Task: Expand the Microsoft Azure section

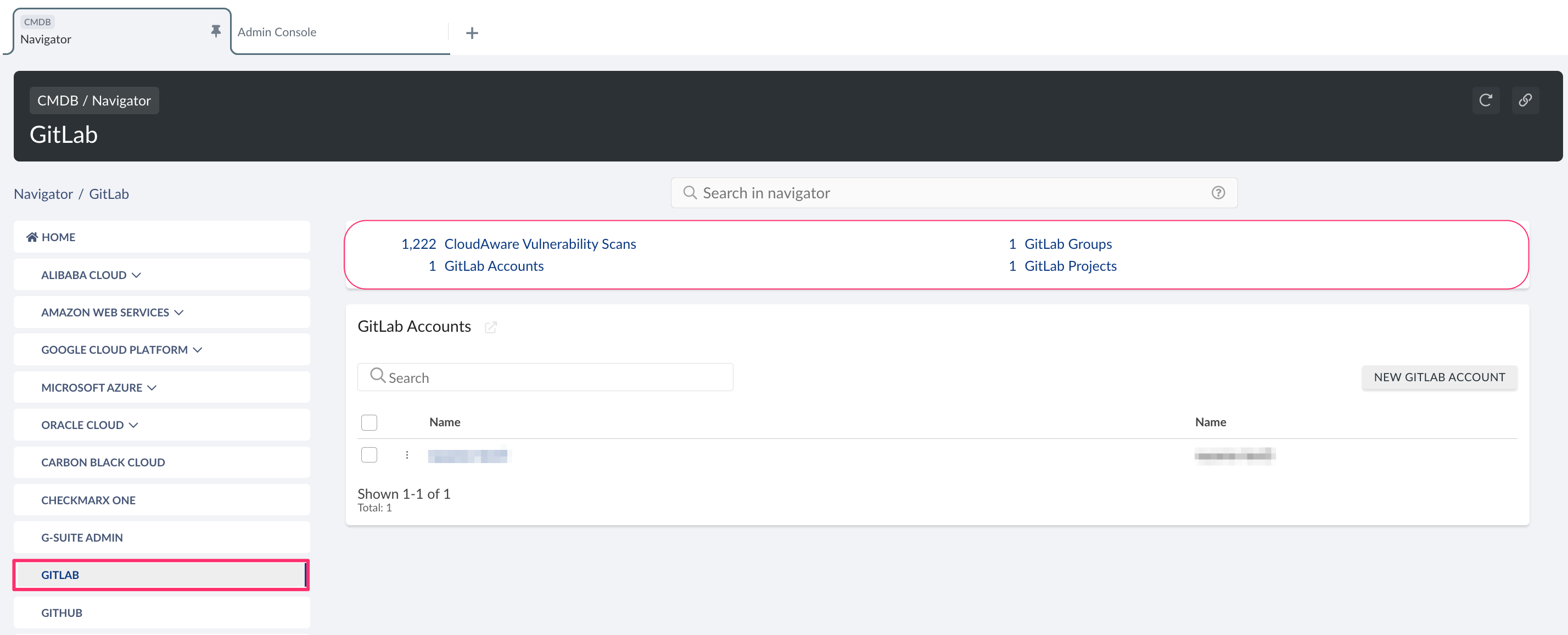Action: tap(152, 387)
